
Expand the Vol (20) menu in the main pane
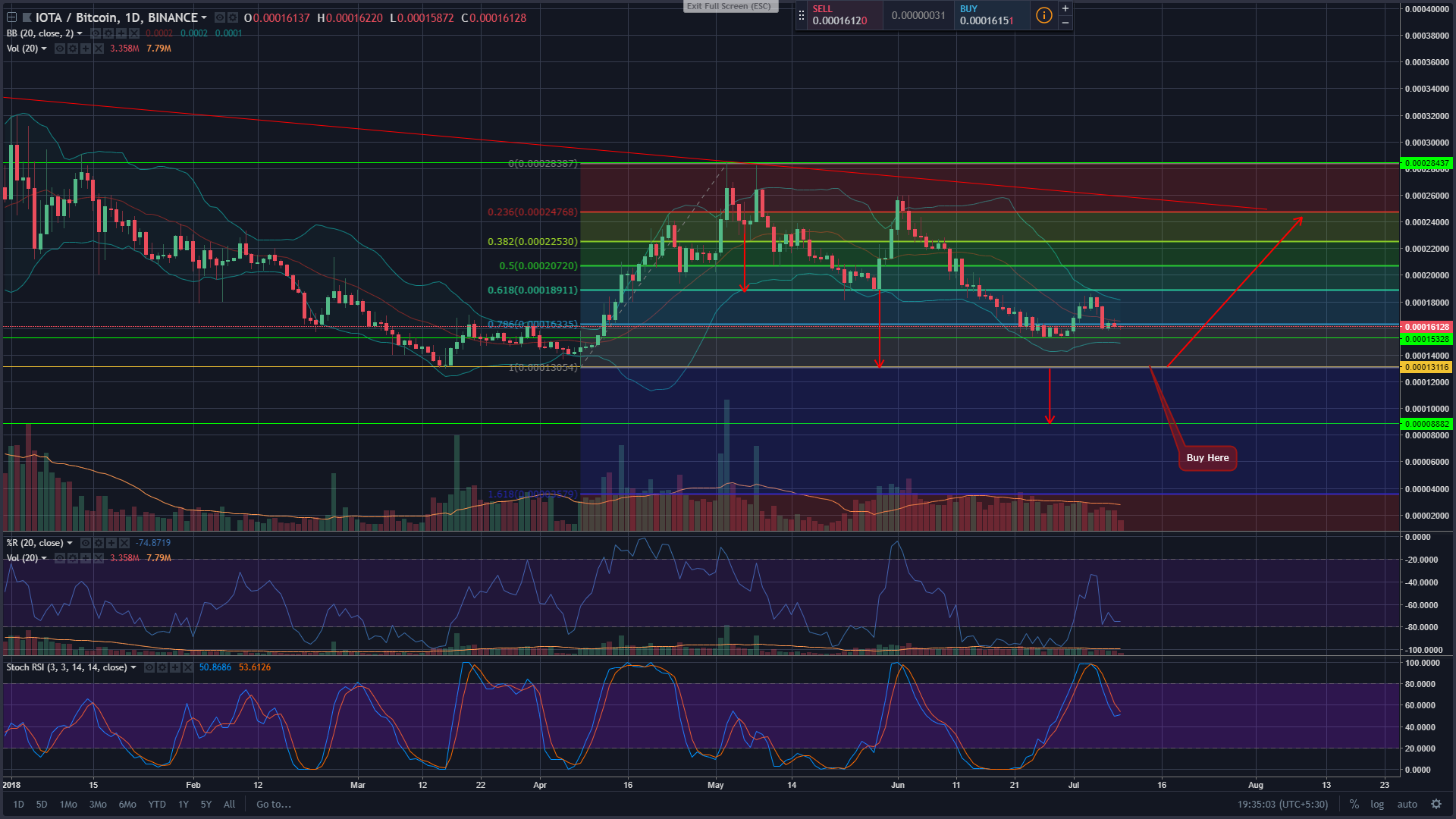click(44, 49)
